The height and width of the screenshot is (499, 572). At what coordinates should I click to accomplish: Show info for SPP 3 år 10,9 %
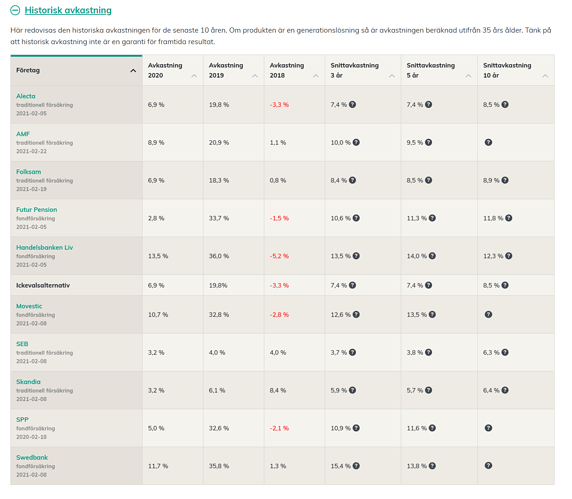point(356,428)
